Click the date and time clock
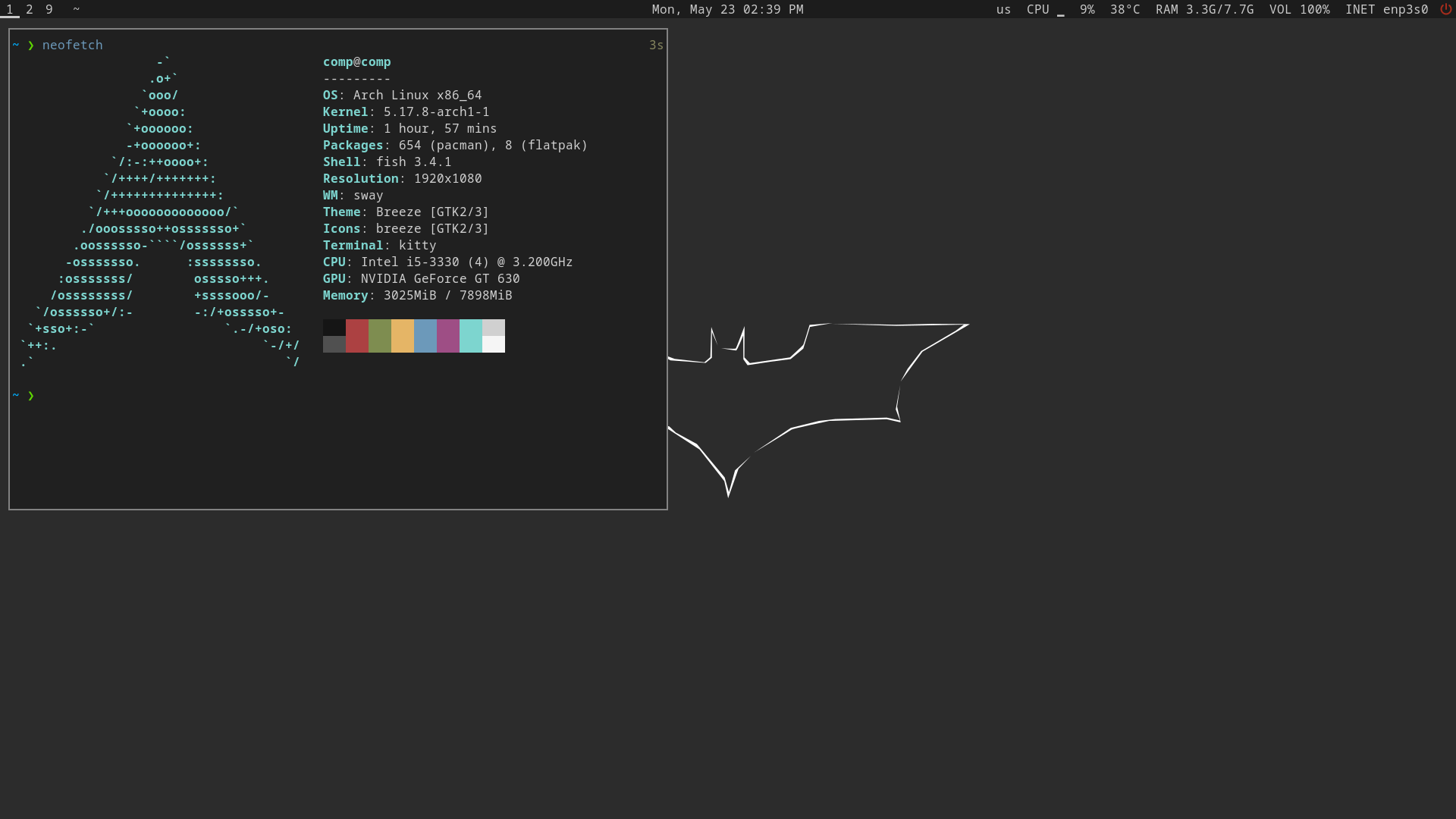1456x819 pixels. coord(727,9)
